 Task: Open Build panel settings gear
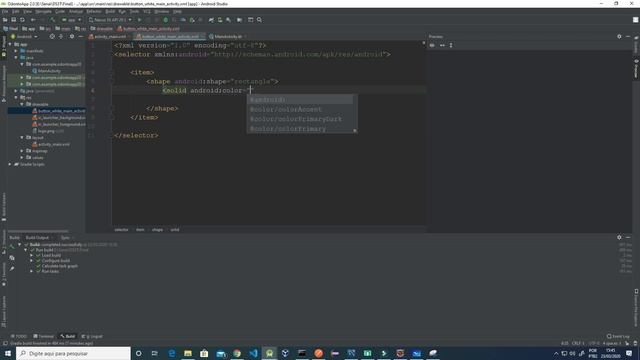[619, 238]
